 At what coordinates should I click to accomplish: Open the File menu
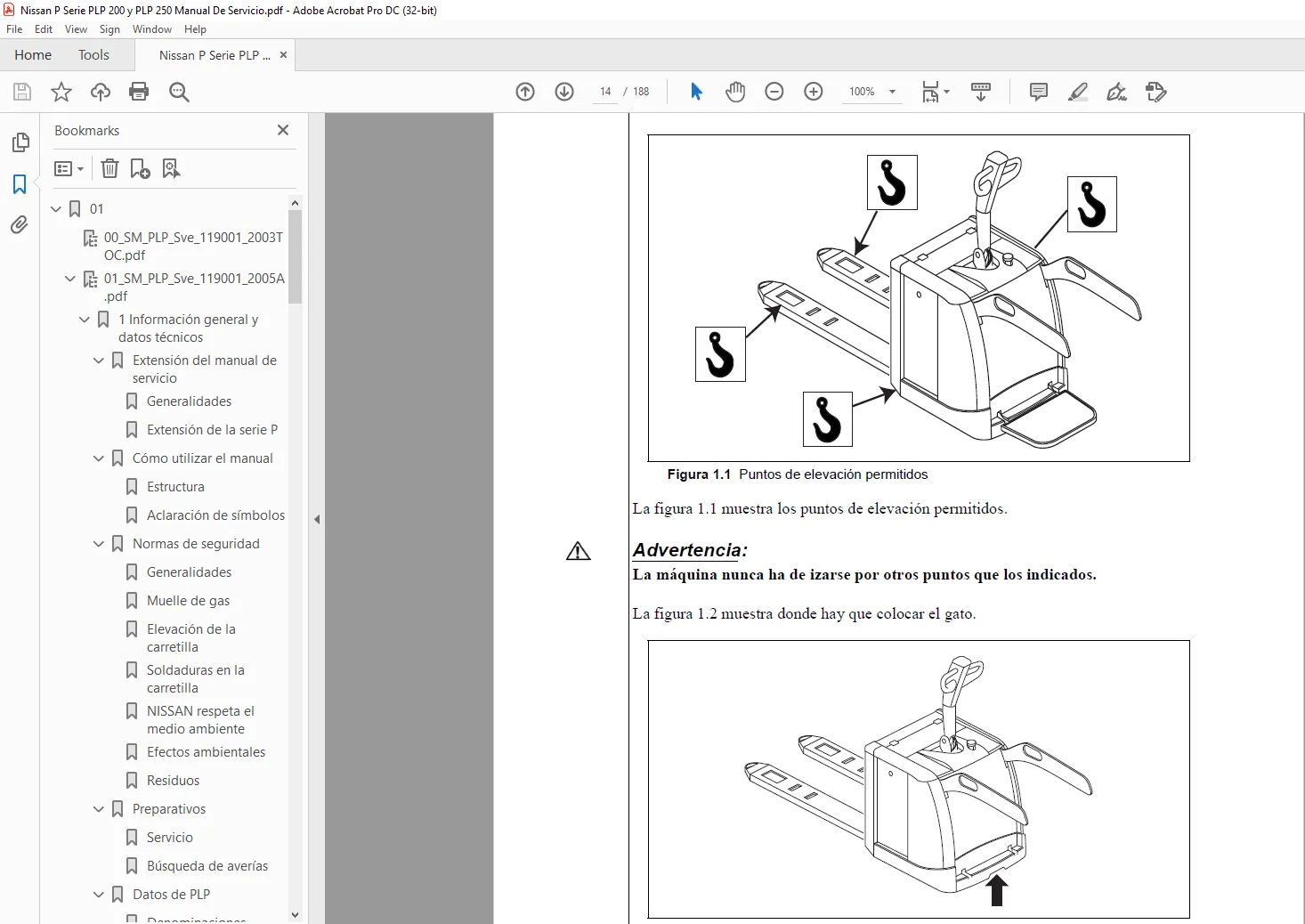coord(14,29)
